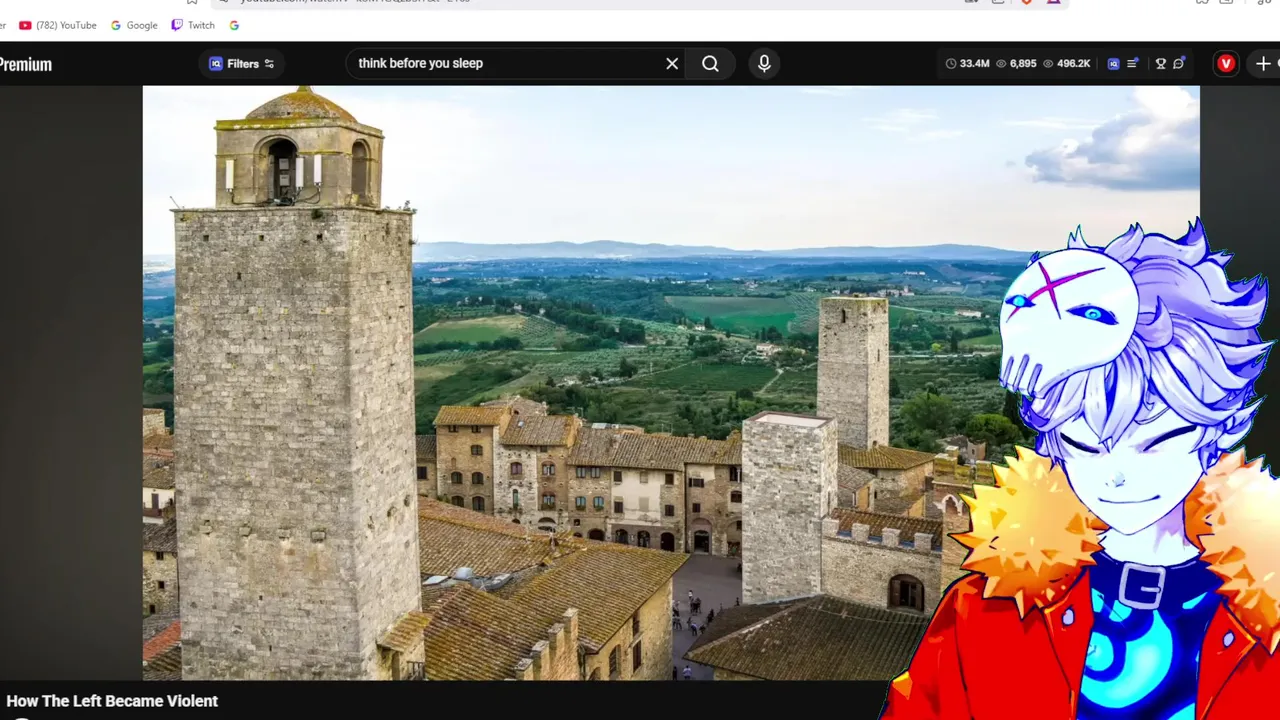Open the blue vidIQ logo icon
1280x720 pixels.
tap(1113, 64)
